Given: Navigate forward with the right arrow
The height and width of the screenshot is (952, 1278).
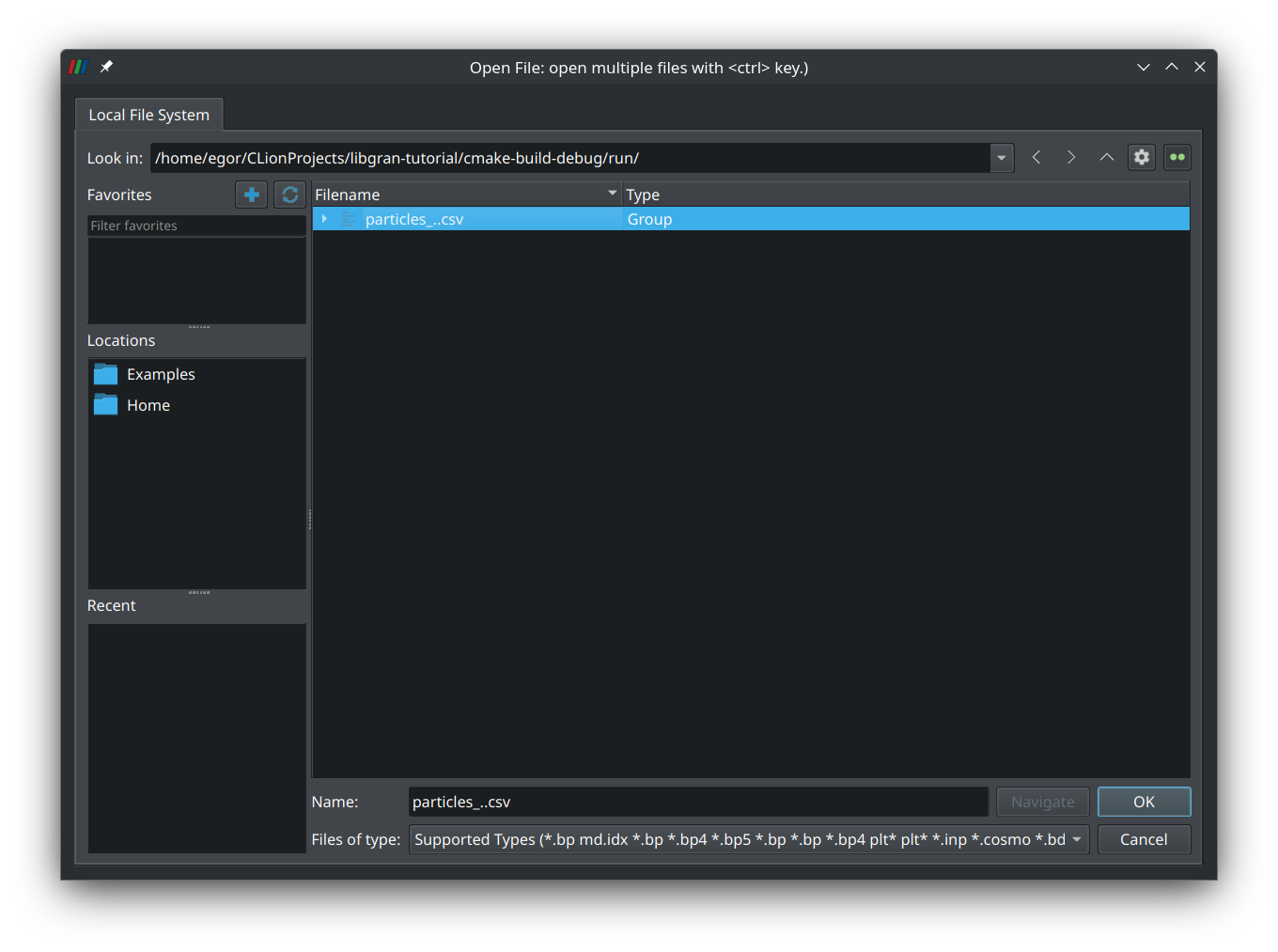Looking at the screenshot, I should click(x=1071, y=158).
